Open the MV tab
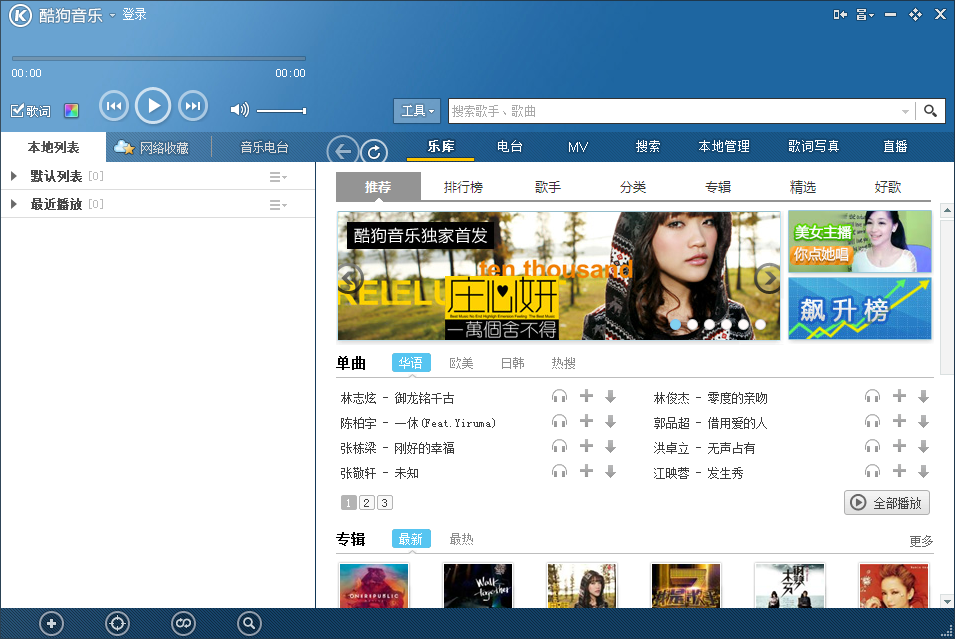 577,147
